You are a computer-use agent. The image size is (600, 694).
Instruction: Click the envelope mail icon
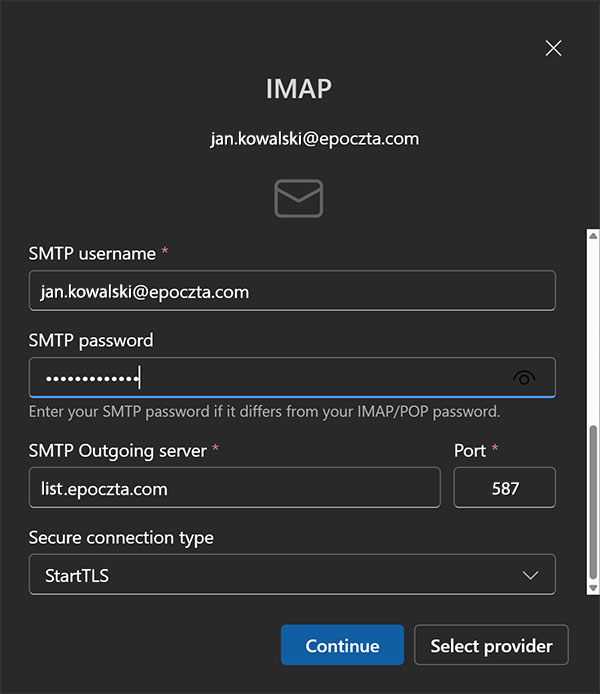(x=298, y=199)
